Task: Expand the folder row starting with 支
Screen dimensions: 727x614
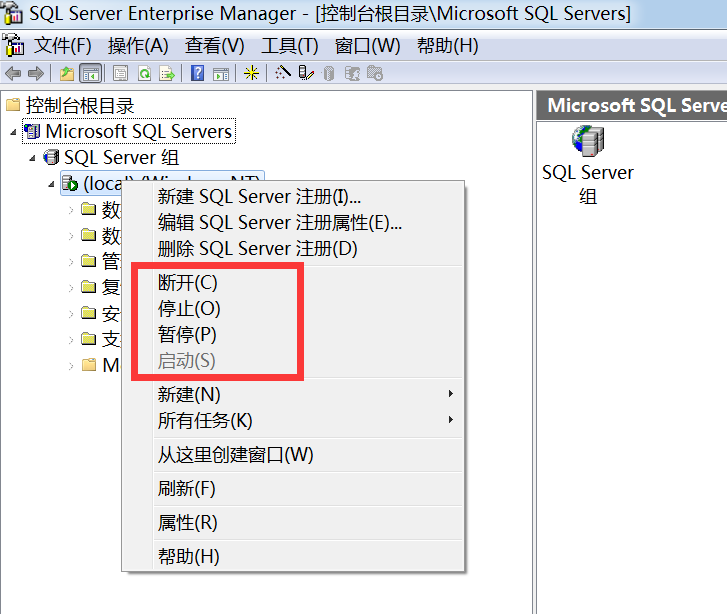Action: point(71,340)
